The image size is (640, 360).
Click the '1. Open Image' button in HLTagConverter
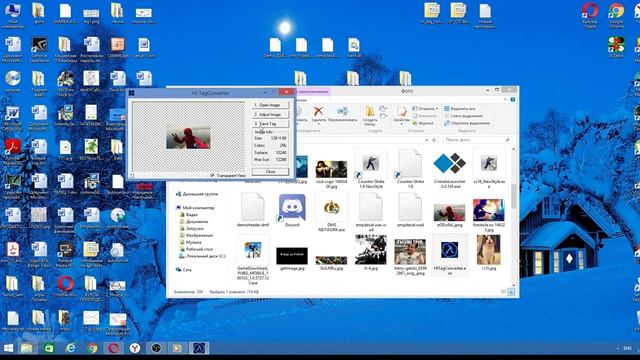270,105
